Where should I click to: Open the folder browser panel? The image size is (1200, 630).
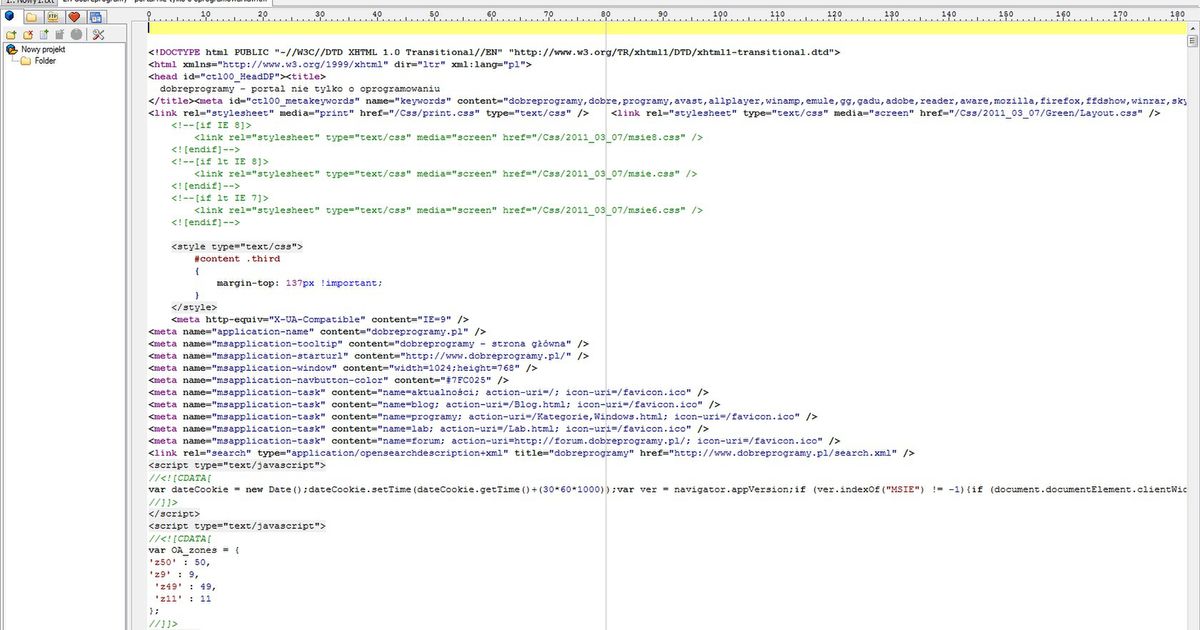(x=33, y=16)
